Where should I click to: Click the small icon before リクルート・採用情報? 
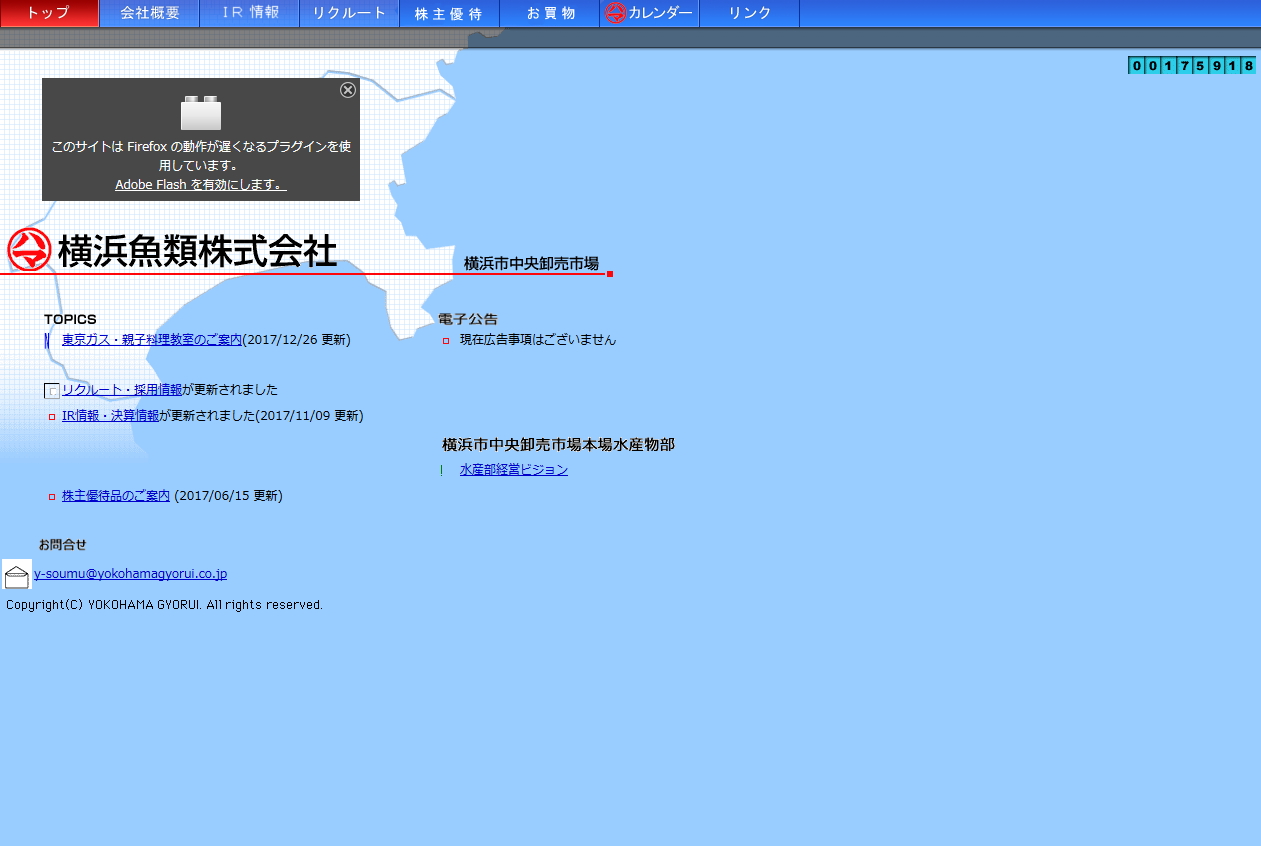(x=52, y=391)
